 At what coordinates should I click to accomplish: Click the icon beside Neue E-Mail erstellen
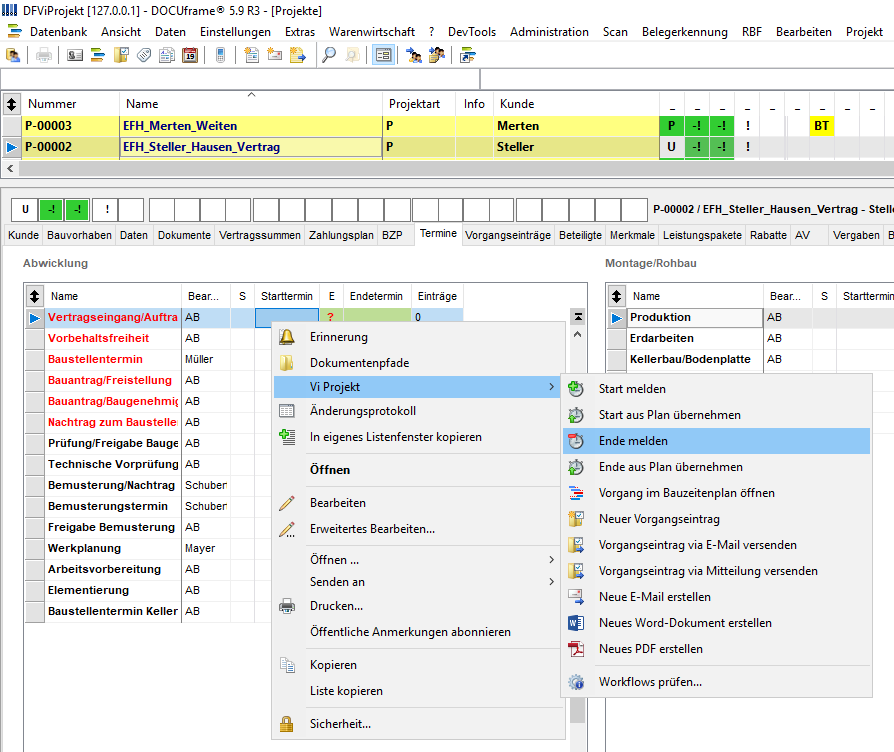pos(576,597)
